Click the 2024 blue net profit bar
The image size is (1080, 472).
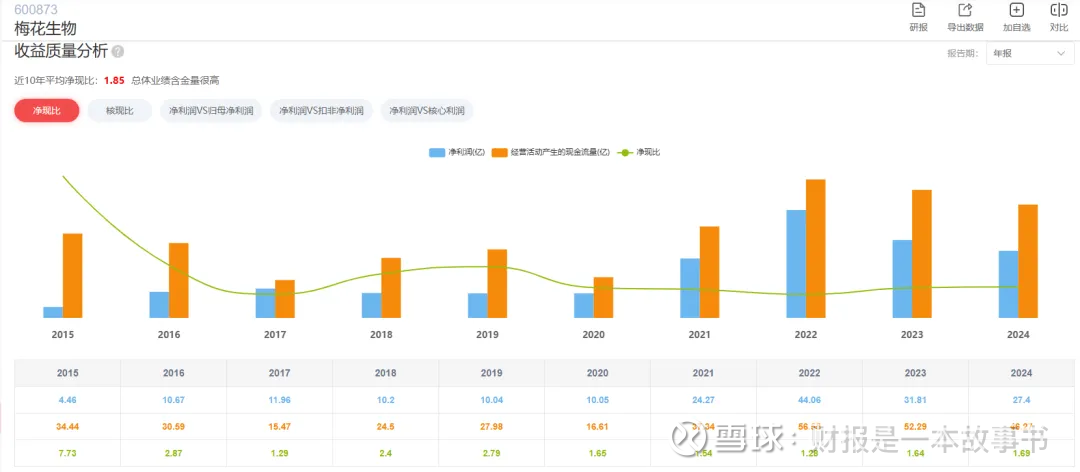click(x=1008, y=284)
